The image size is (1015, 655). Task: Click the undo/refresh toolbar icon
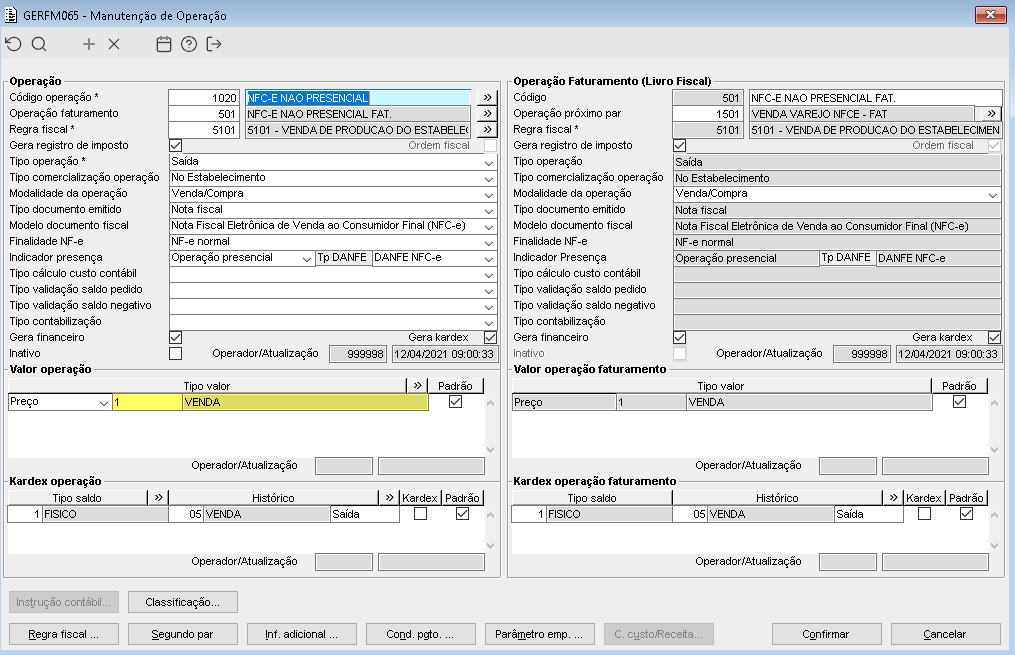tap(14, 44)
